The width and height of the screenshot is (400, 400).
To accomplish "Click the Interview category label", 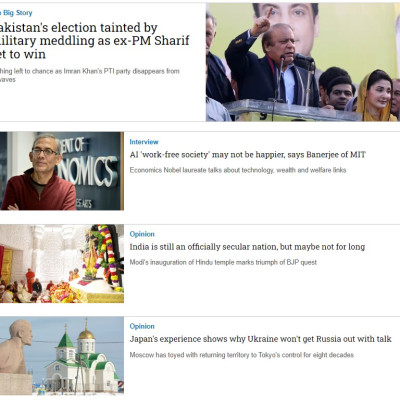I will tap(144, 142).
